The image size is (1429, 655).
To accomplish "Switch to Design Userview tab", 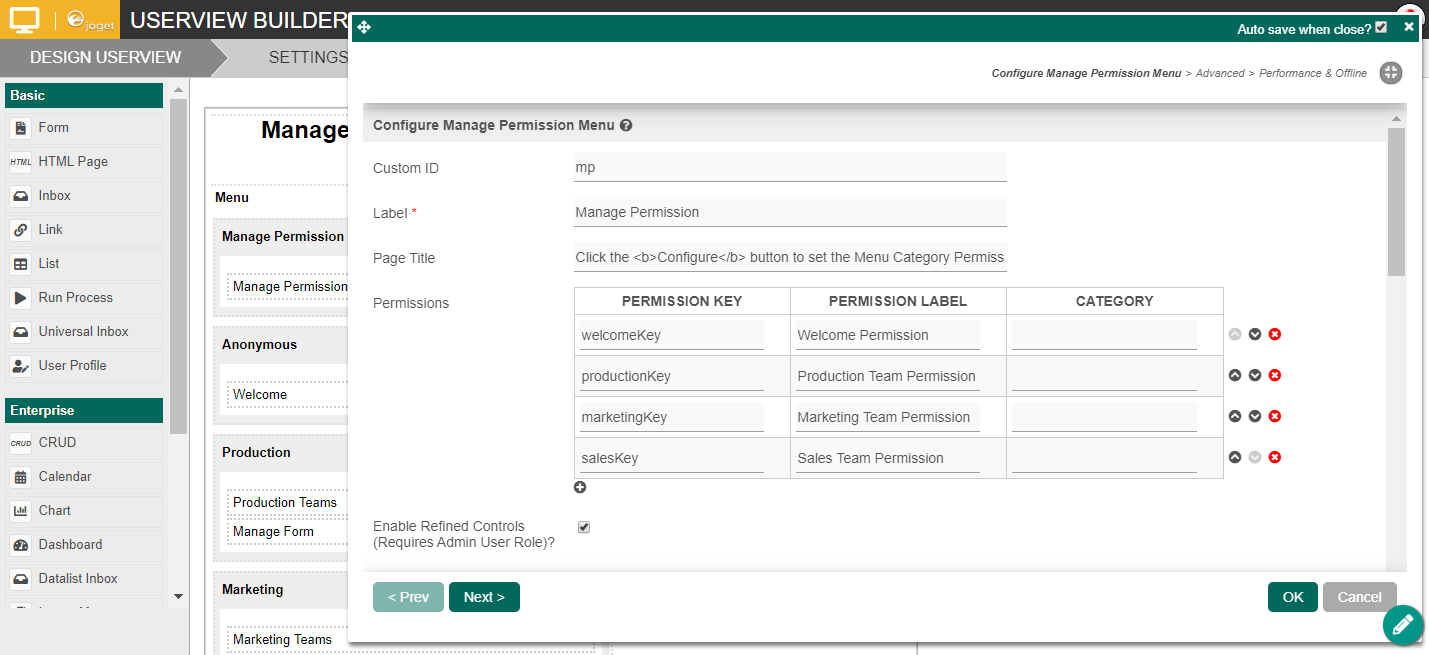I will point(105,57).
